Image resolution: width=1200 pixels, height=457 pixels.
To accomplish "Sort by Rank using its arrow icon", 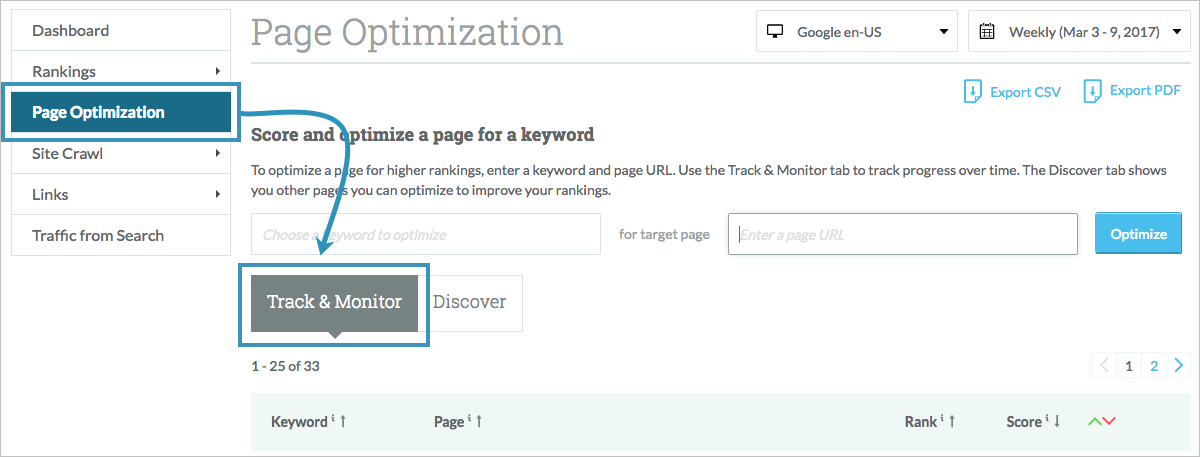I will (951, 422).
